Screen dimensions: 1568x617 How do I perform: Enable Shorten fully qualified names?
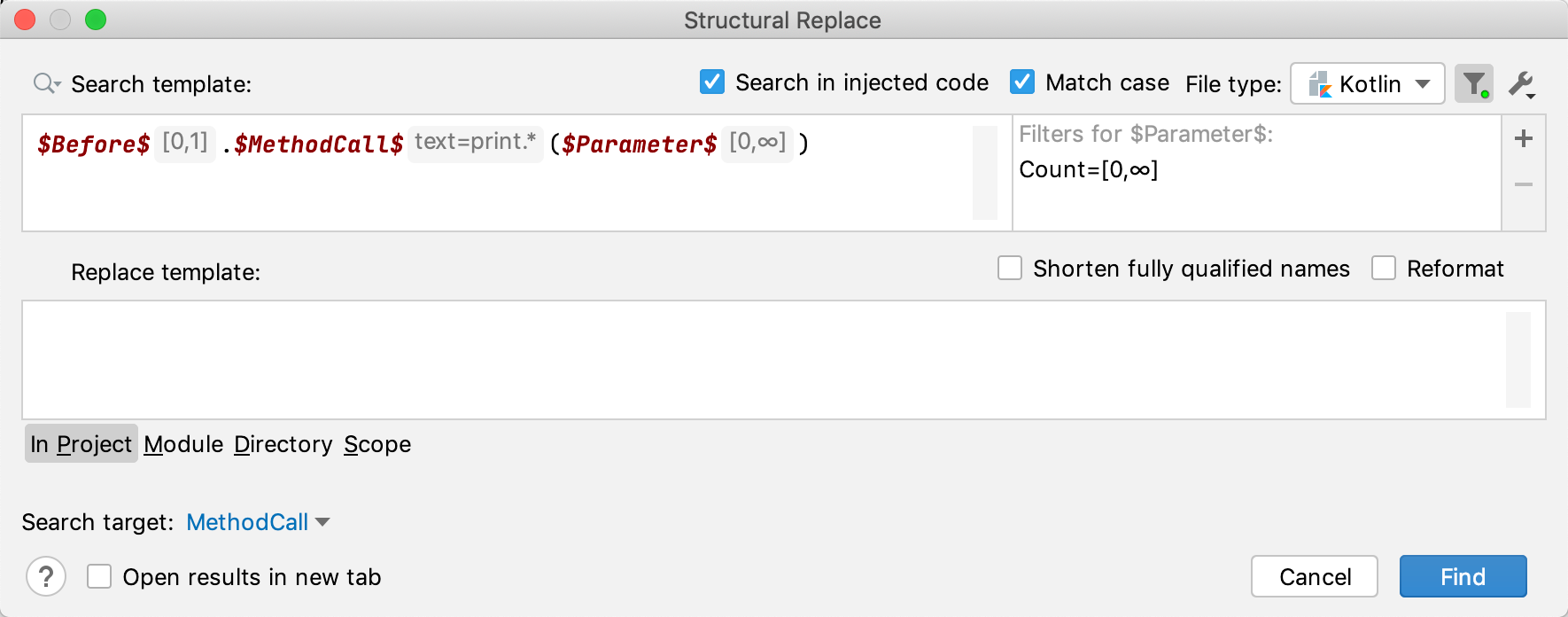[x=1010, y=269]
